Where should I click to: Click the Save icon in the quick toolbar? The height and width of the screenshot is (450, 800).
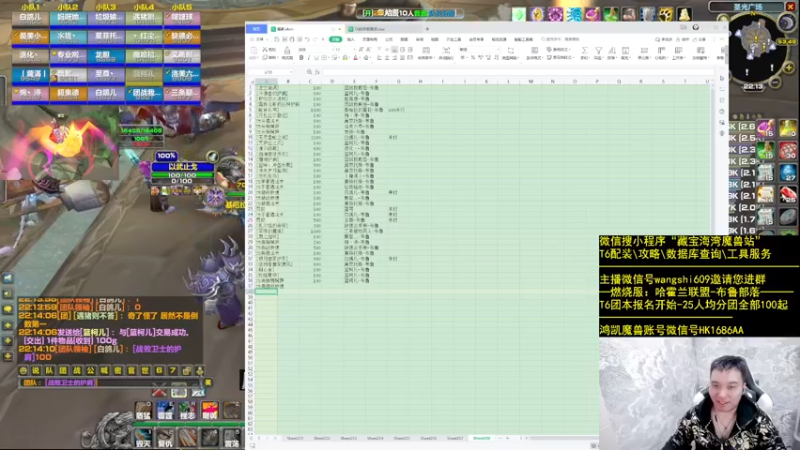(x=277, y=39)
